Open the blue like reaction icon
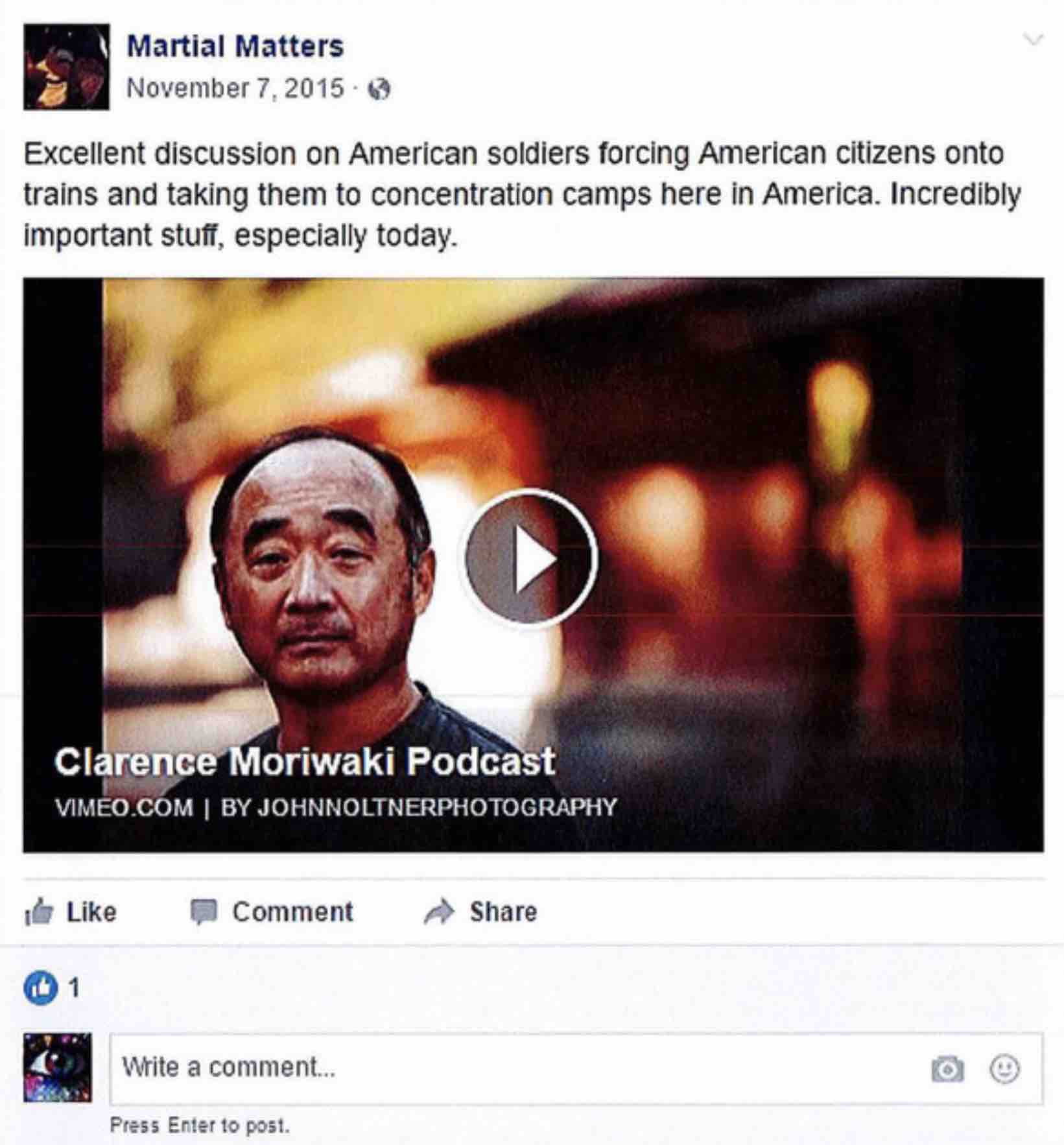The width and height of the screenshot is (1064, 1145). click(x=40, y=988)
